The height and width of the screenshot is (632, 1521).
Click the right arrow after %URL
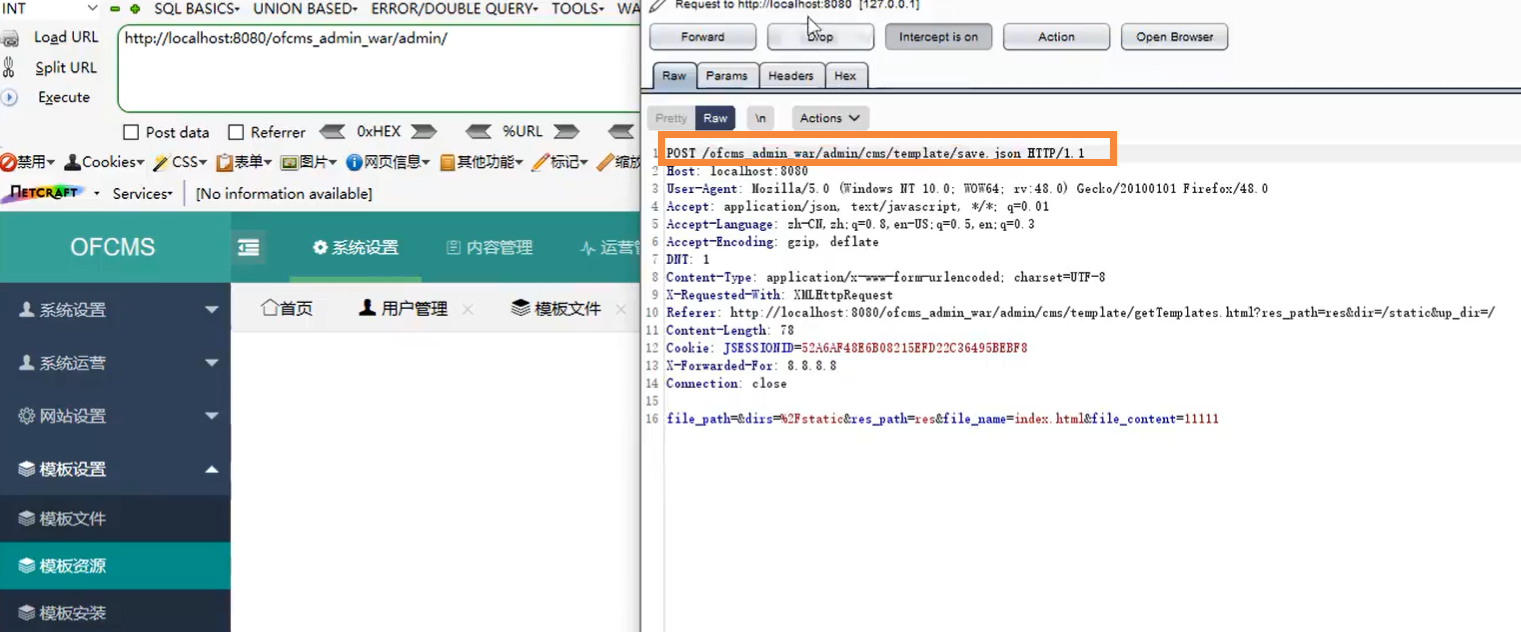pos(567,132)
